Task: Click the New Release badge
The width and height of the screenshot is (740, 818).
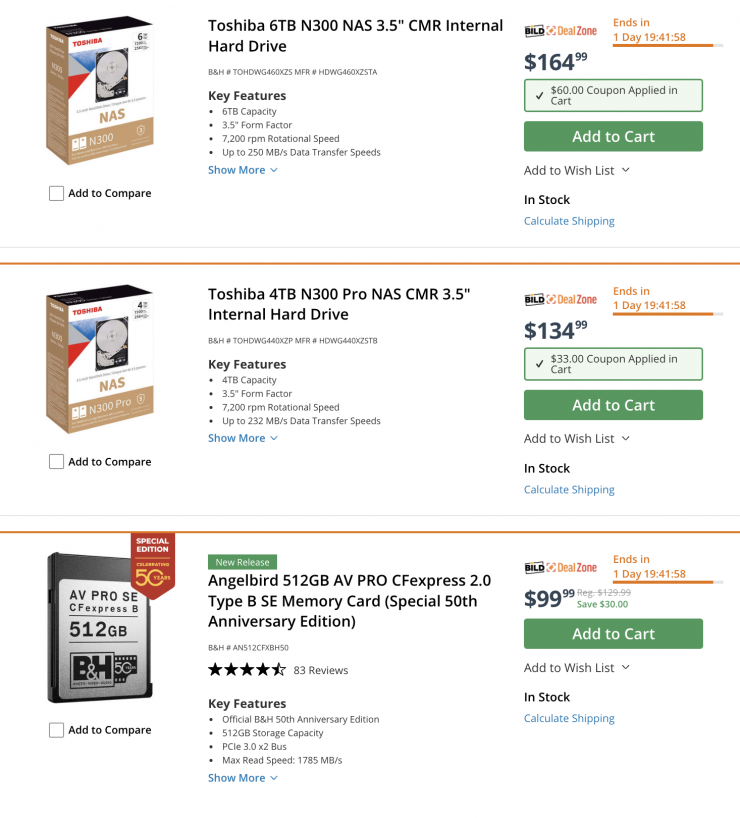Action: tap(242, 562)
